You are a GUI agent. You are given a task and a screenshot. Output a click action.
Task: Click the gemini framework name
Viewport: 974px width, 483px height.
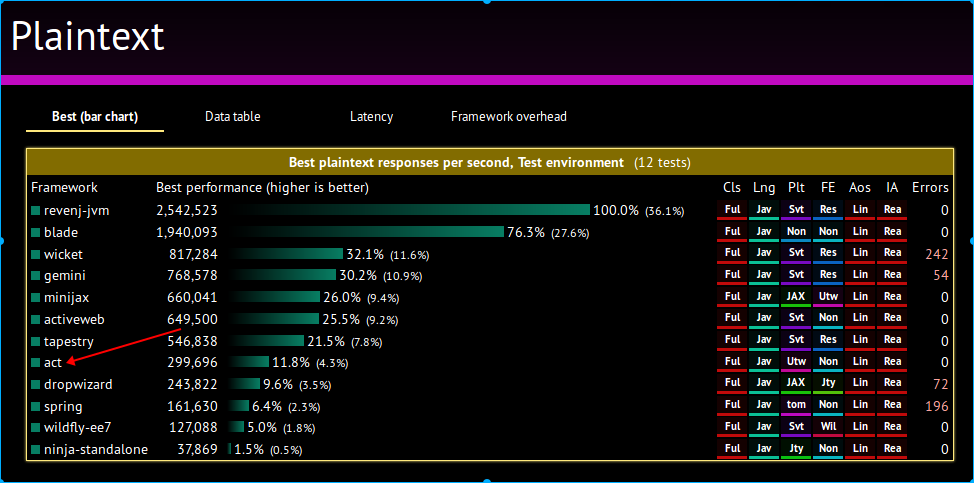pos(64,276)
